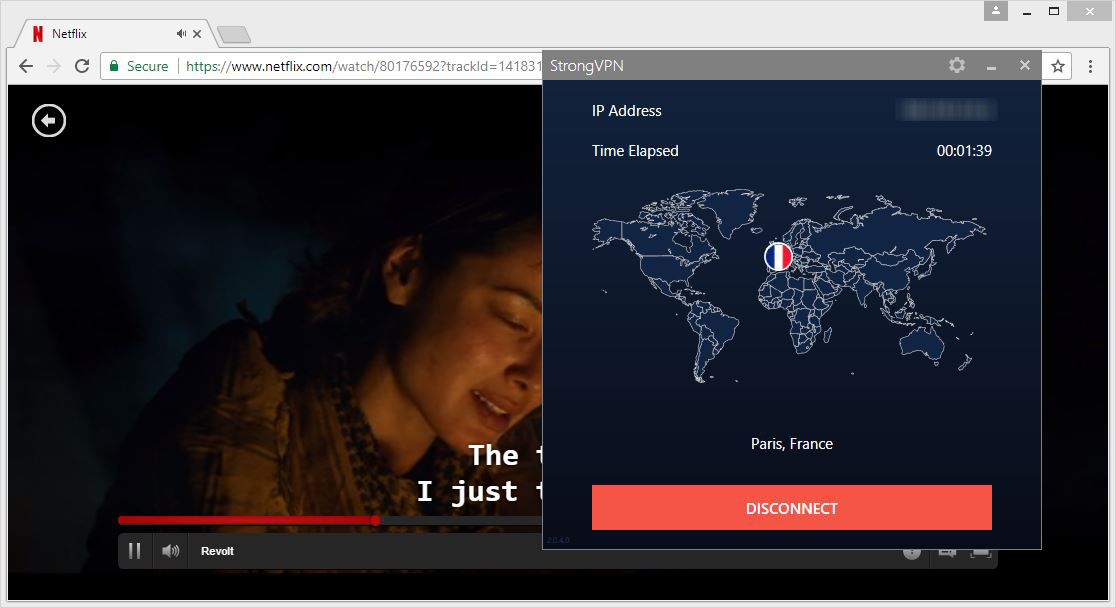1116x608 pixels.
Task: Mute the Netflix player volume
Action: pyautogui.click(x=171, y=551)
